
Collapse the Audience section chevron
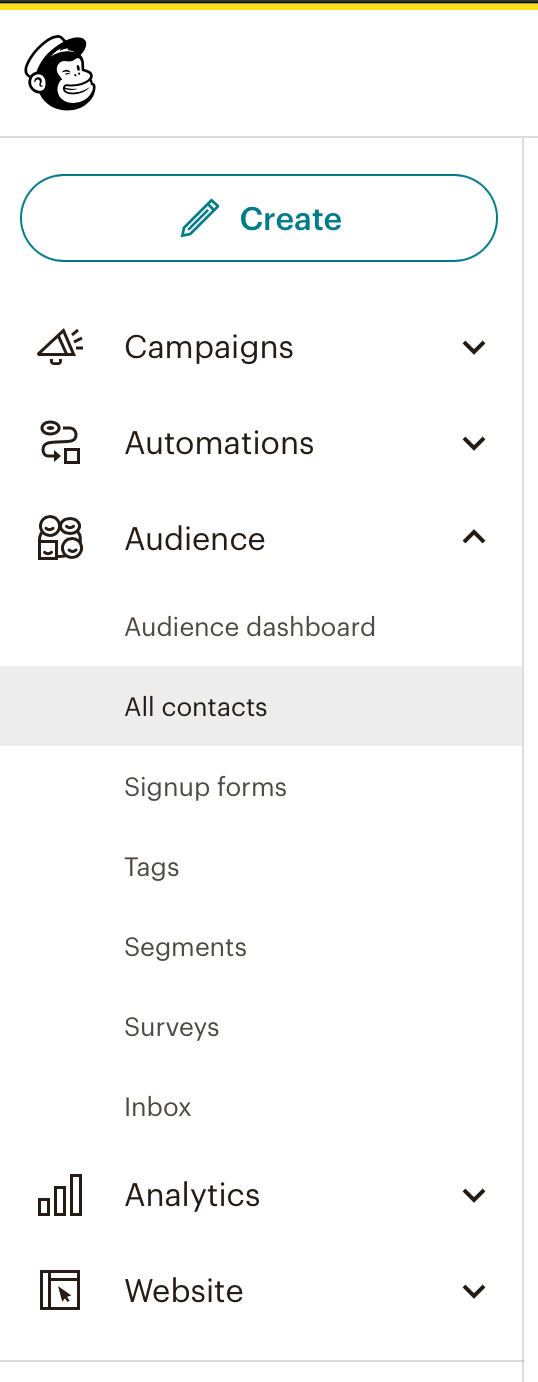(474, 538)
